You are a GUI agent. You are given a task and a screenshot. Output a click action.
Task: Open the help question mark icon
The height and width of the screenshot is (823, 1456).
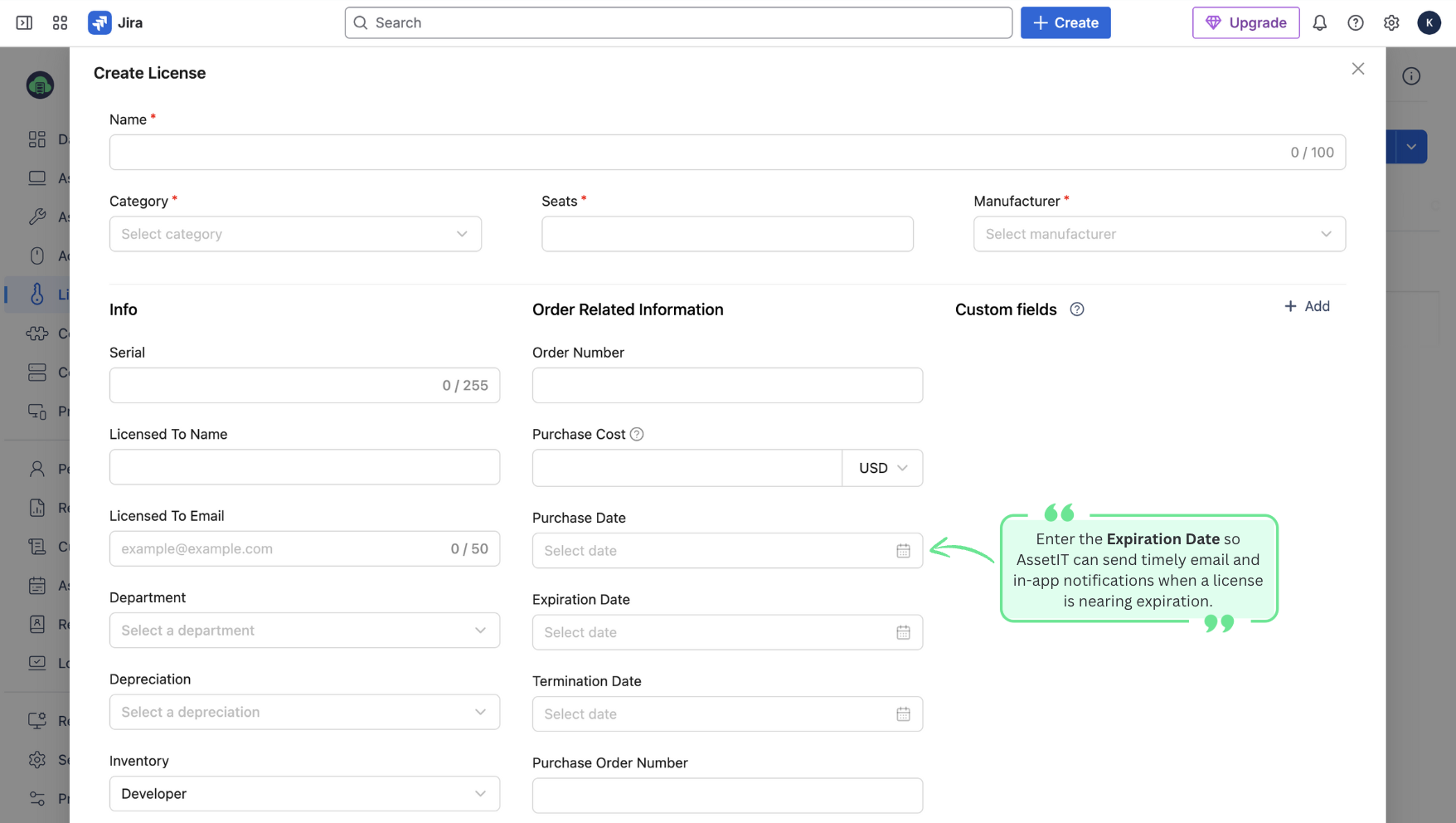(1355, 22)
